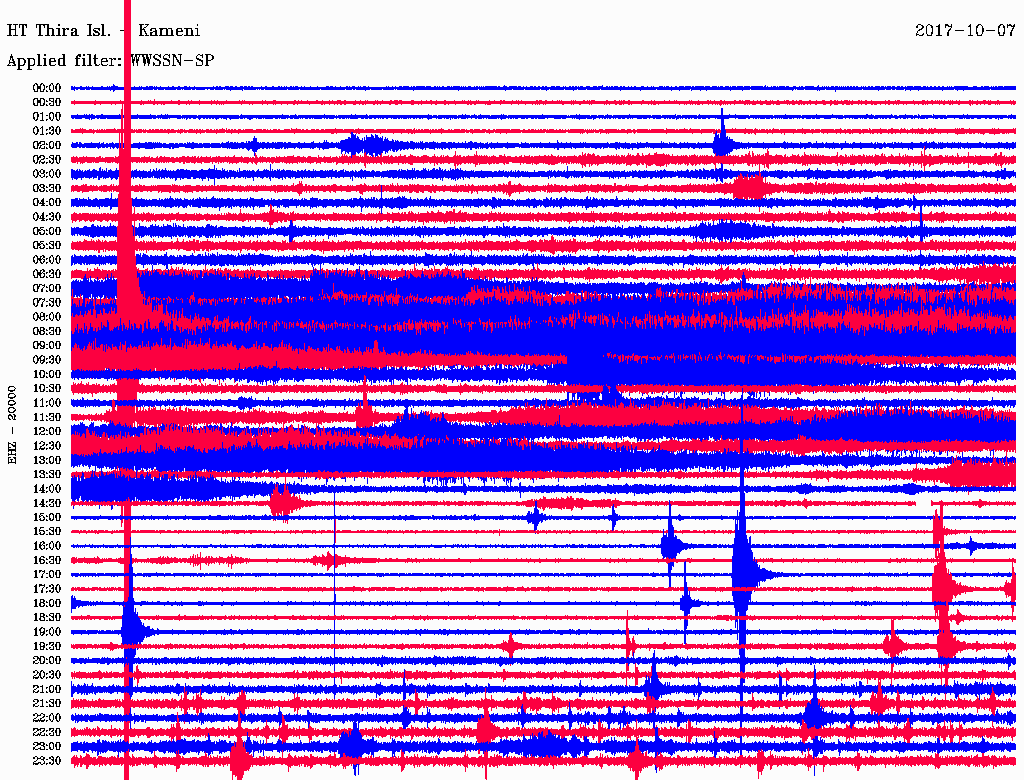Viewport: 1024px width, 780px height.
Task: Click the 23:00 time label
Action: [47, 747]
